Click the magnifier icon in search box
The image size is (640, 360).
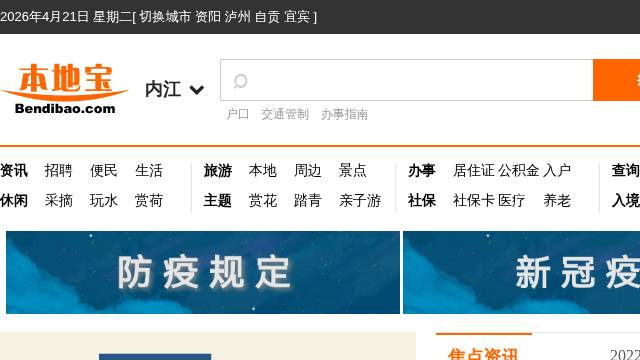pyautogui.click(x=240, y=81)
